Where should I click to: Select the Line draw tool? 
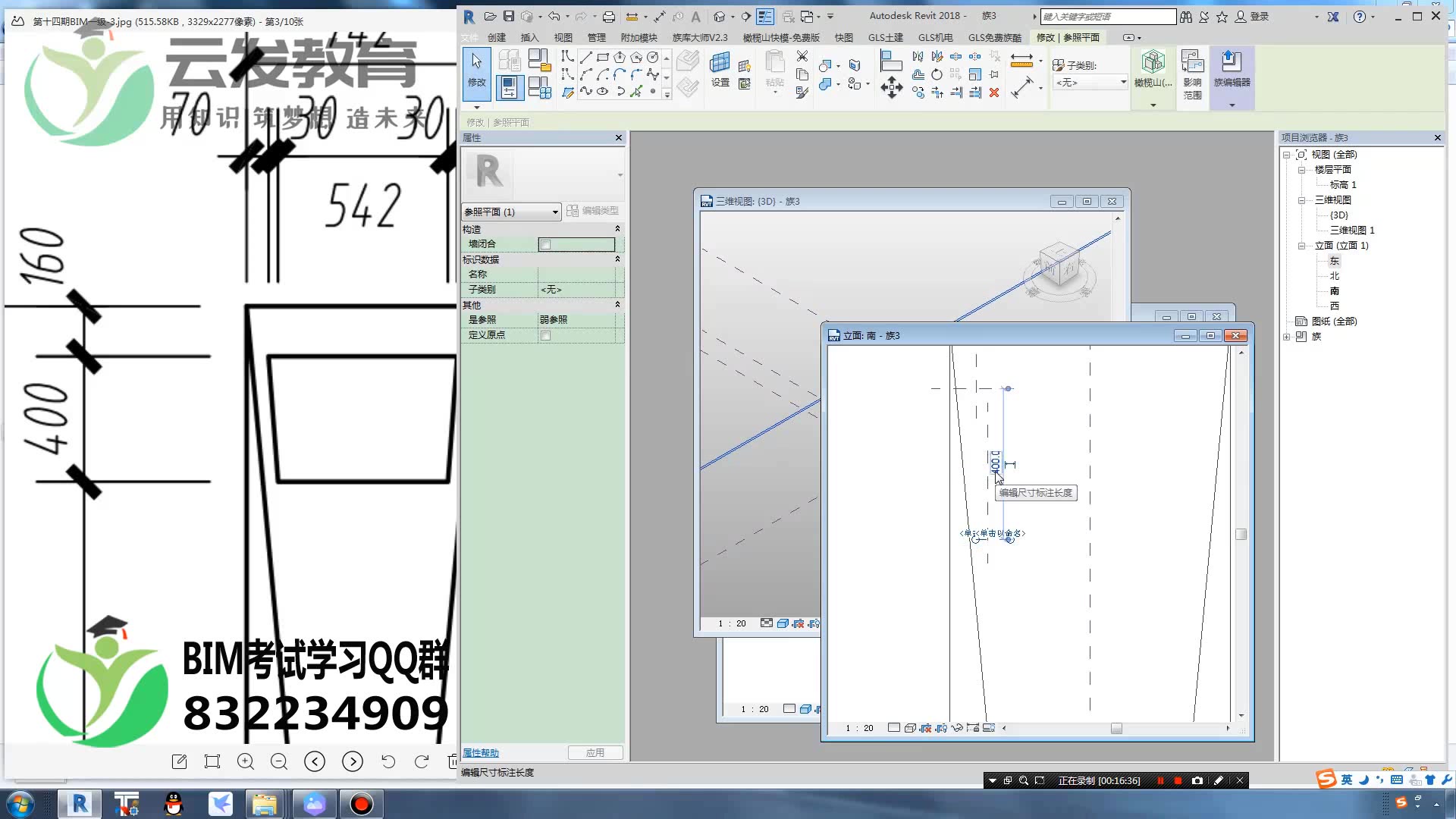[585, 57]
